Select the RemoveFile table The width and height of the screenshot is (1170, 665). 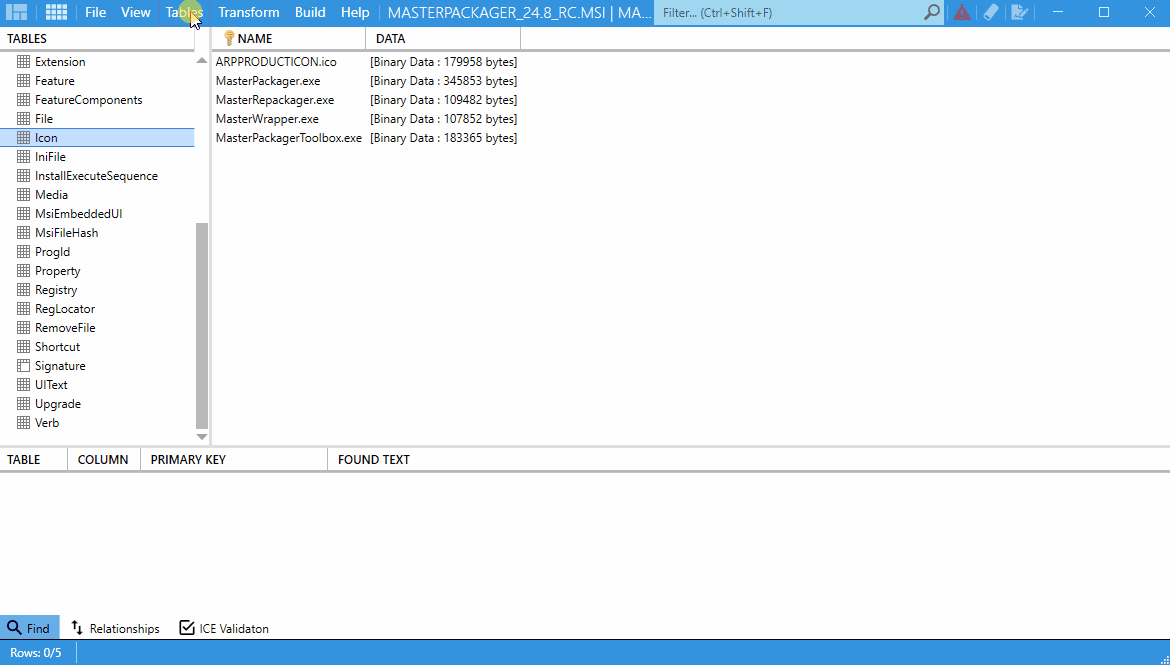65,328
